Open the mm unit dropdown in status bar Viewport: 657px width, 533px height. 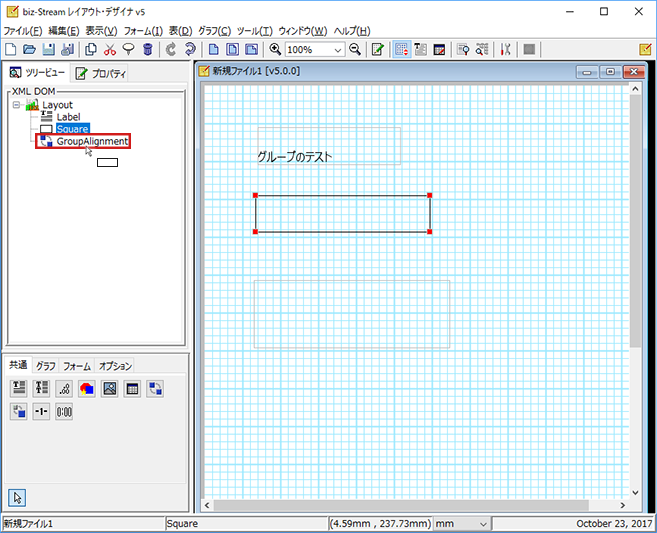point(483,524)
